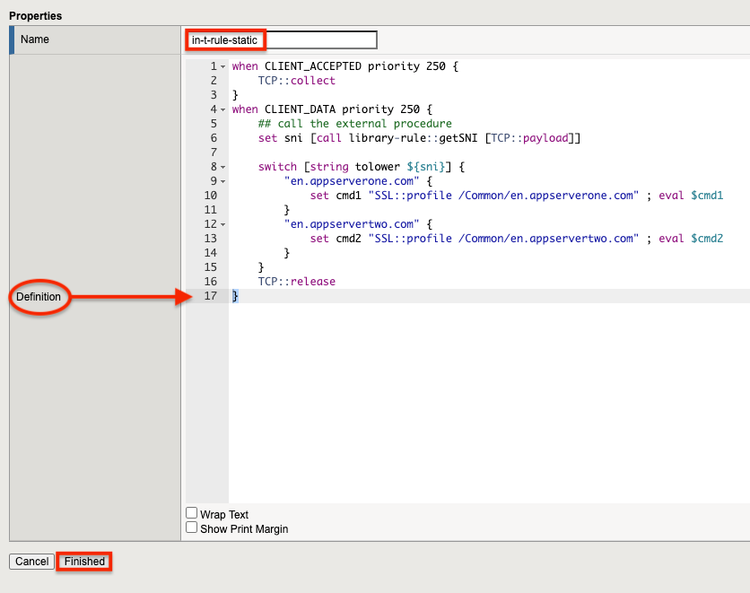Enable the Wrap Text checkbox
Viewport: 750px width, 593px height.
click(192, 514)
